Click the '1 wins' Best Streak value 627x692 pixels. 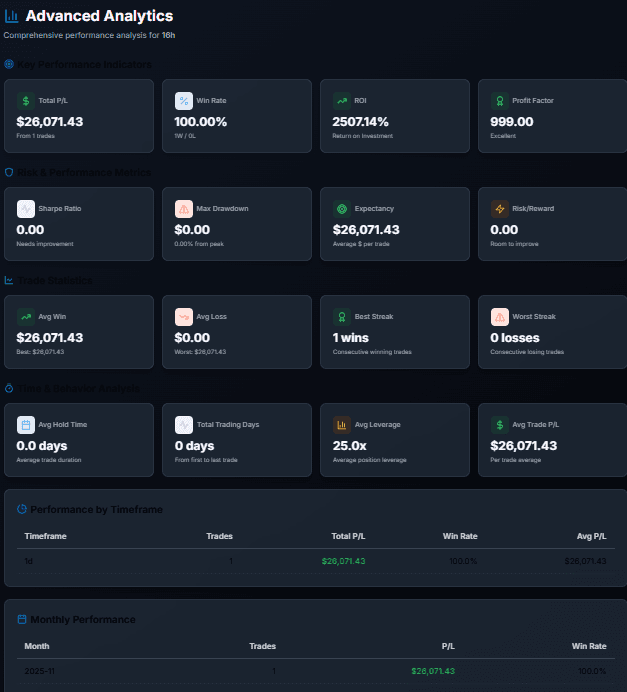[x=351, y=338]
